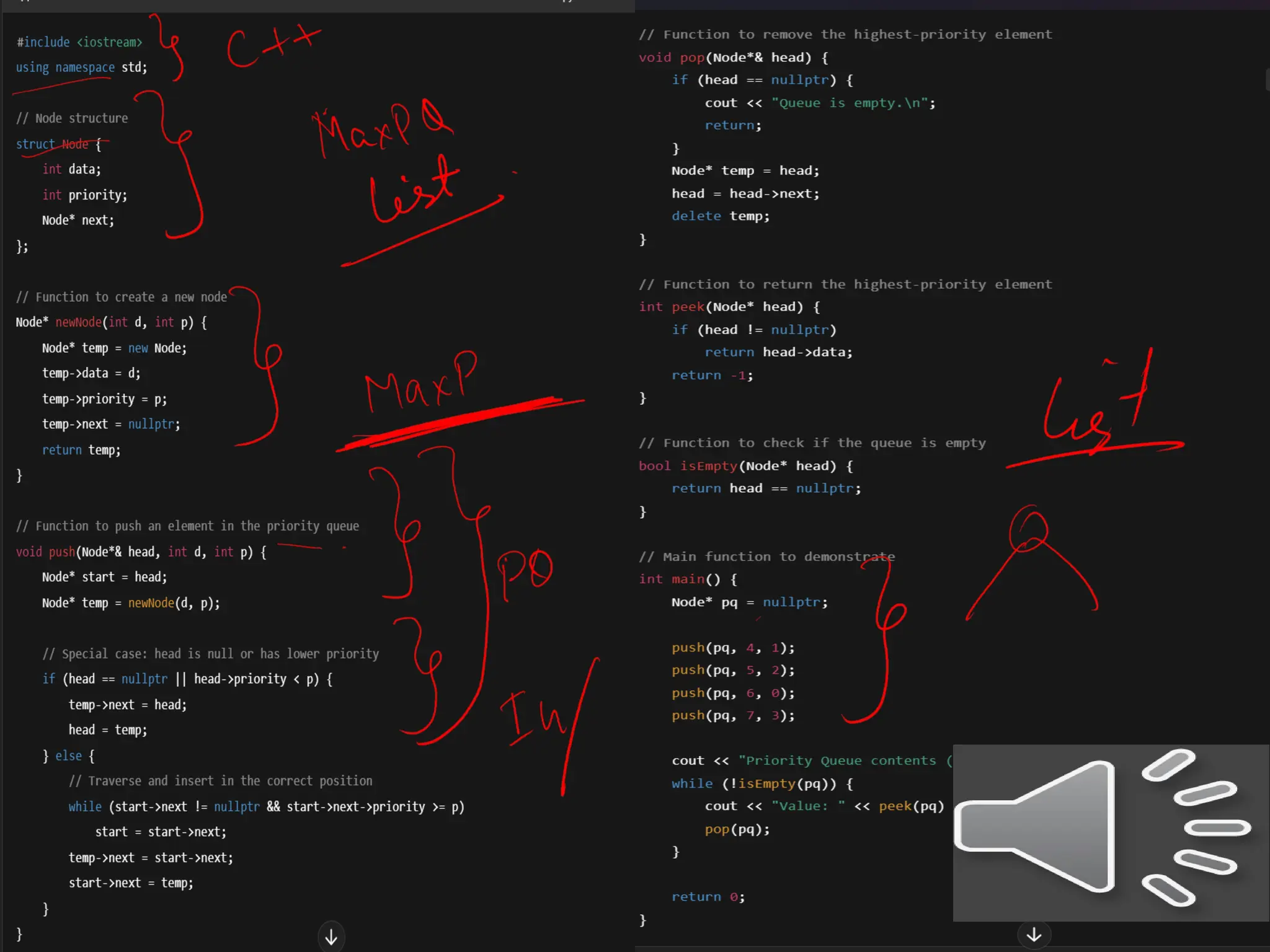
Task: Select the '// Function to return the highest-priority element' comment
Action: tap(846, 284)
